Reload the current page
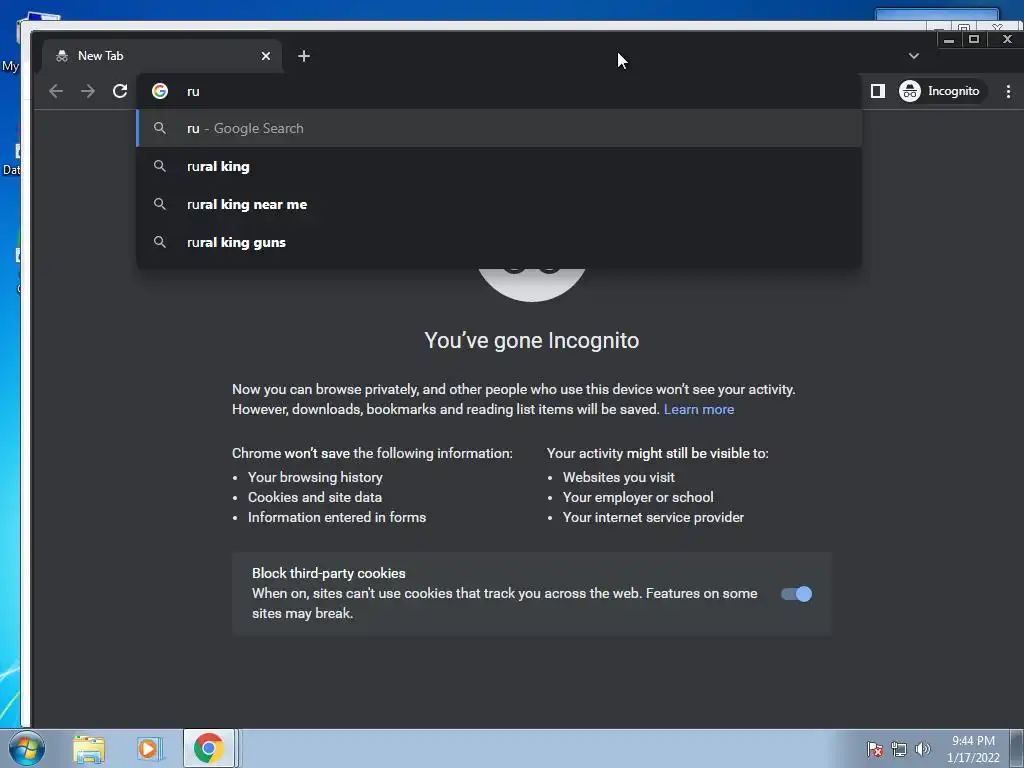1024x768 pixels. [x=120, y=91]
